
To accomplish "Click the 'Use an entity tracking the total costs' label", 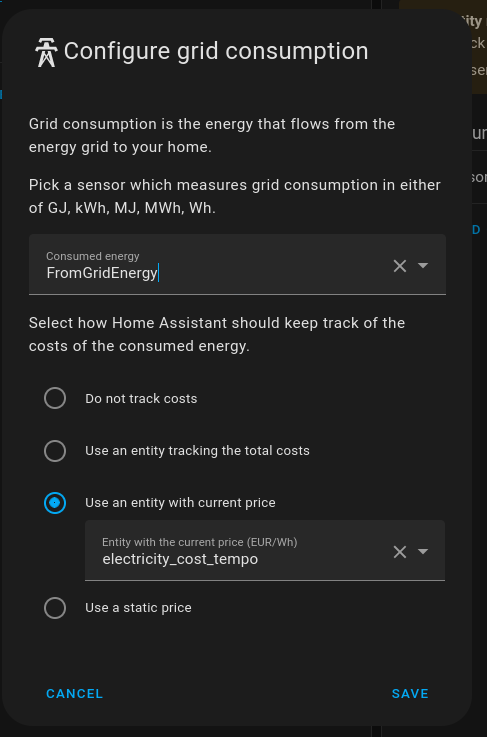I will point(197,451).
